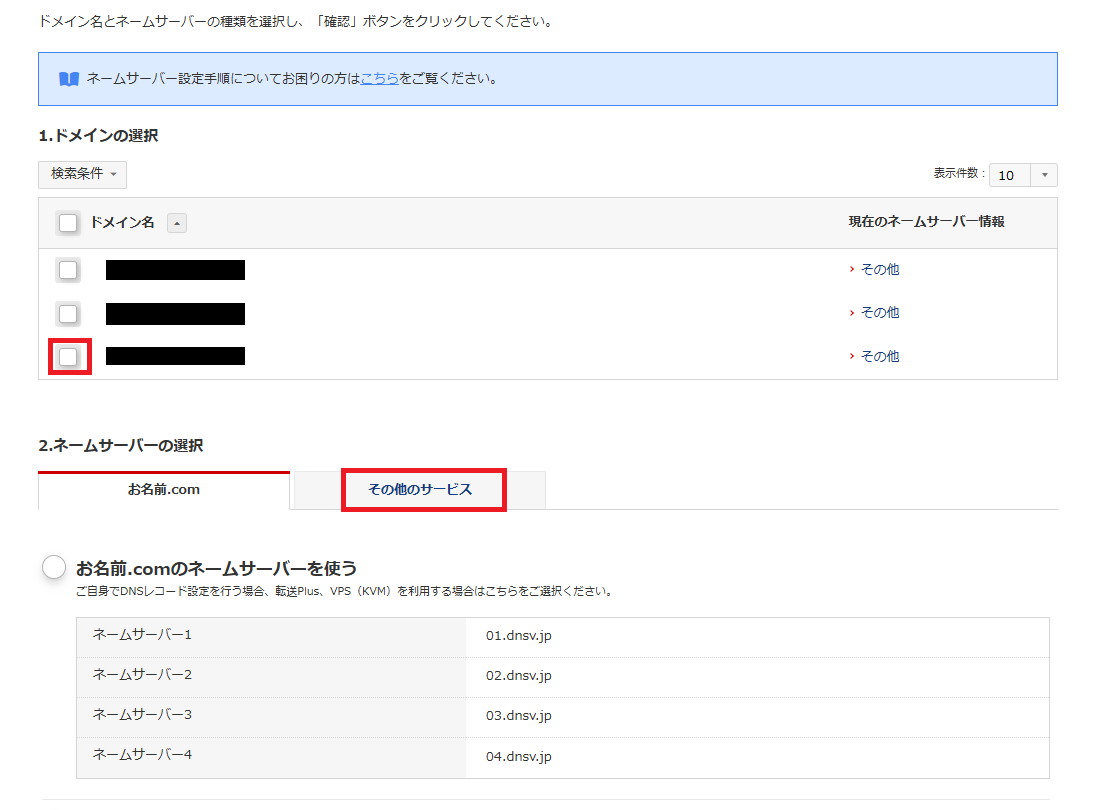
Task: Open the こちら help link
Action: 380,78
